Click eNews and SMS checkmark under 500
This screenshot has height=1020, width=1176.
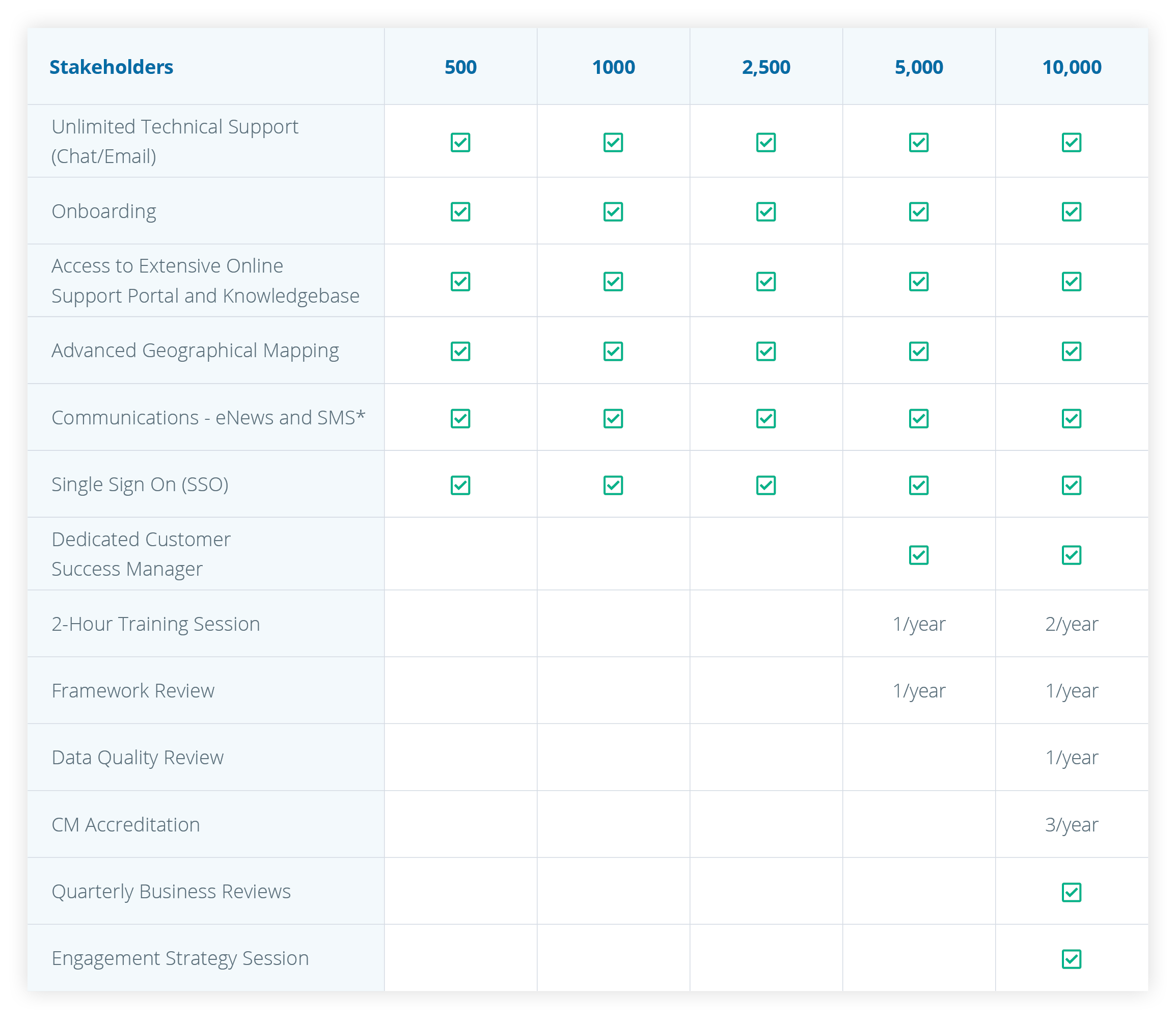point(460,418)
